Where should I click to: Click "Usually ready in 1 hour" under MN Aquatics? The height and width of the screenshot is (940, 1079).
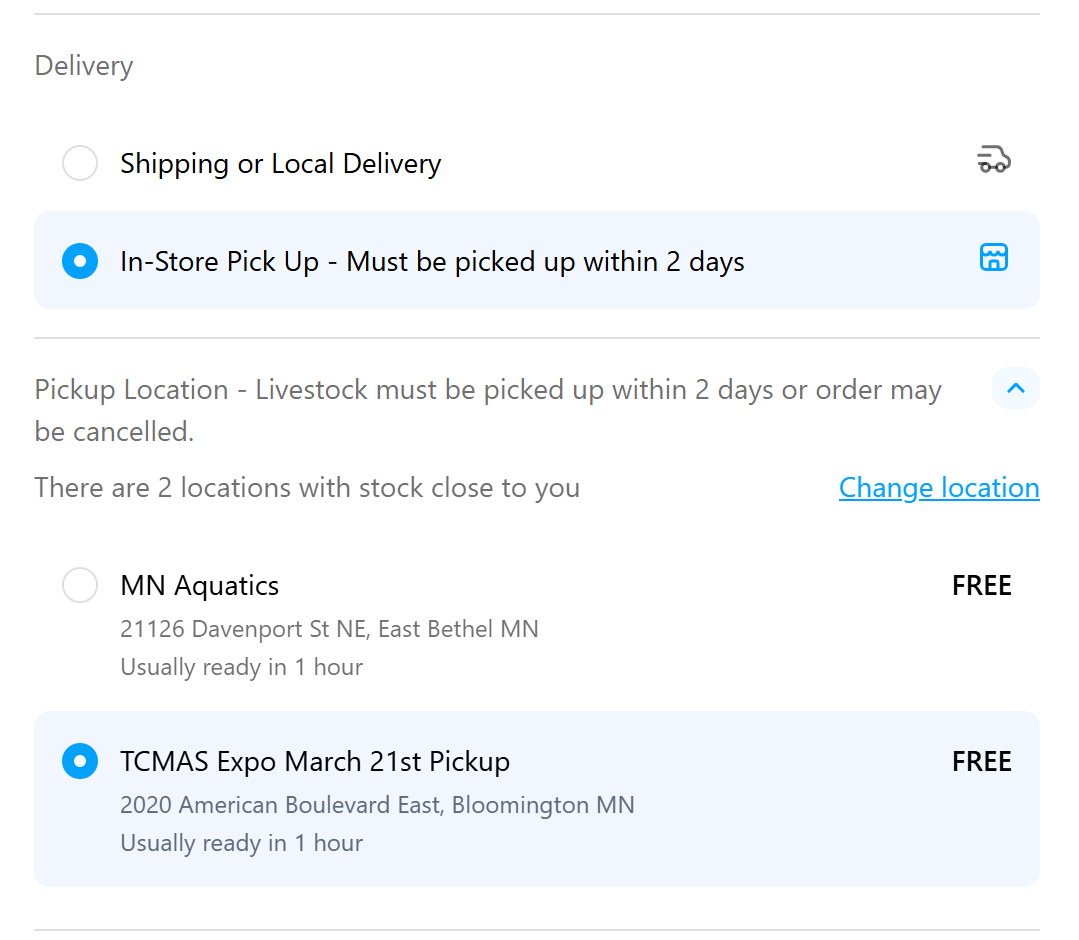click(241, 667)
